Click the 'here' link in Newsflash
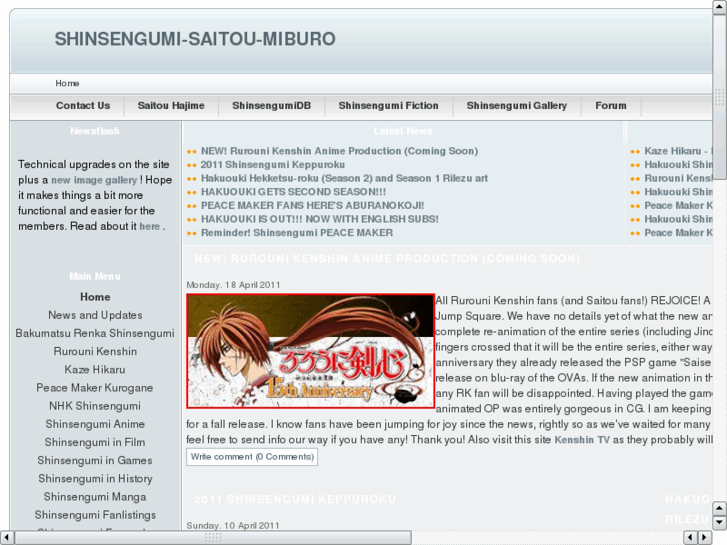 point(150,226)
